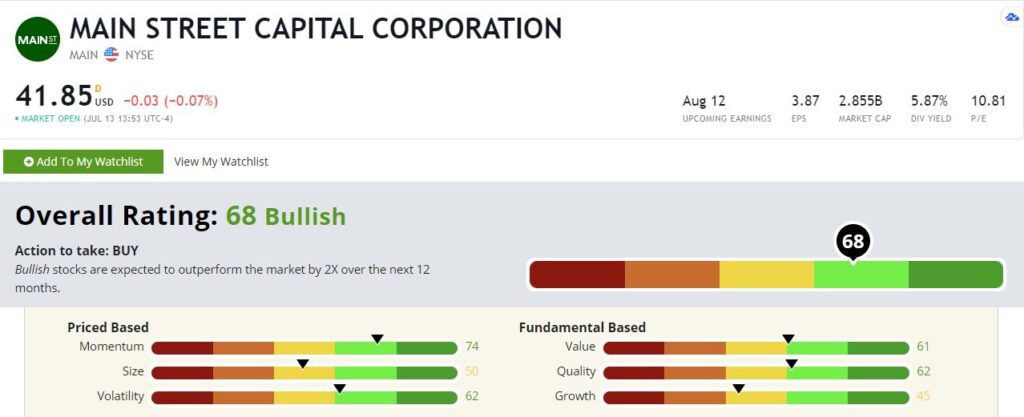Click the US flag icon beside MAIN ticker
Image resolution: width=1024 pixels, height=417 pixels.
(x=111, y=55)
